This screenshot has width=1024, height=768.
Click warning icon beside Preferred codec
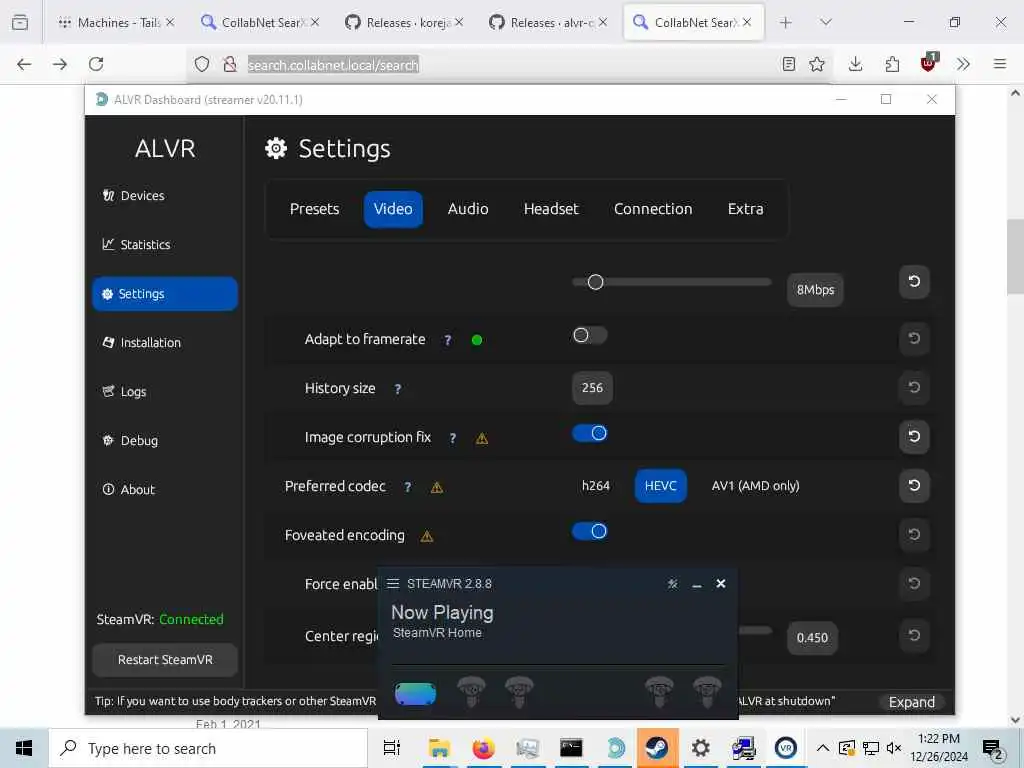(437, 487)
